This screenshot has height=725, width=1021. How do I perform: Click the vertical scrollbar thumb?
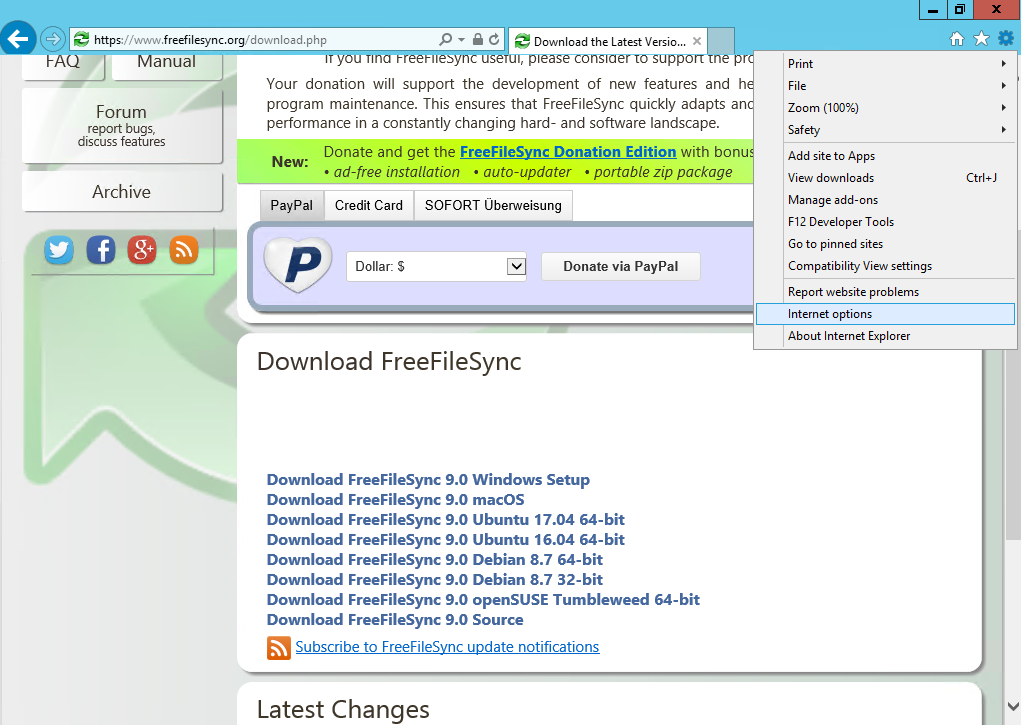click(x=1013, y=443)
